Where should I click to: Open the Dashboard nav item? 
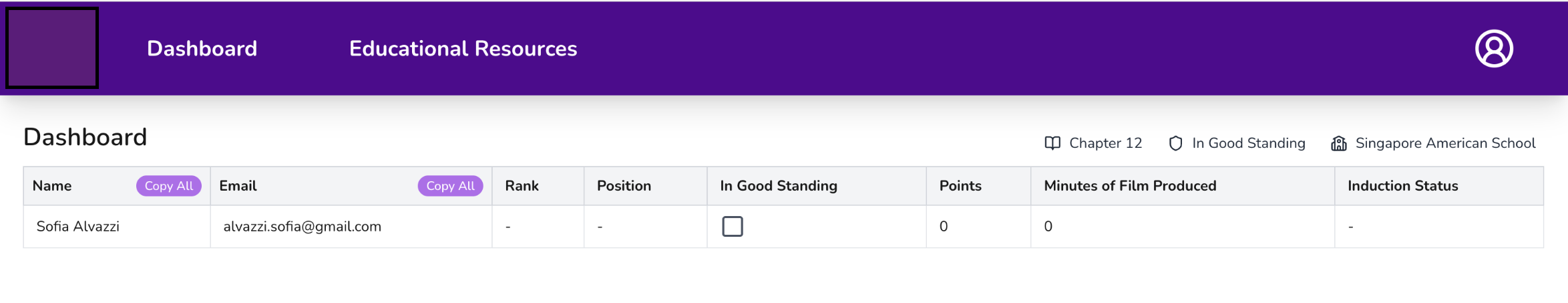202,48
